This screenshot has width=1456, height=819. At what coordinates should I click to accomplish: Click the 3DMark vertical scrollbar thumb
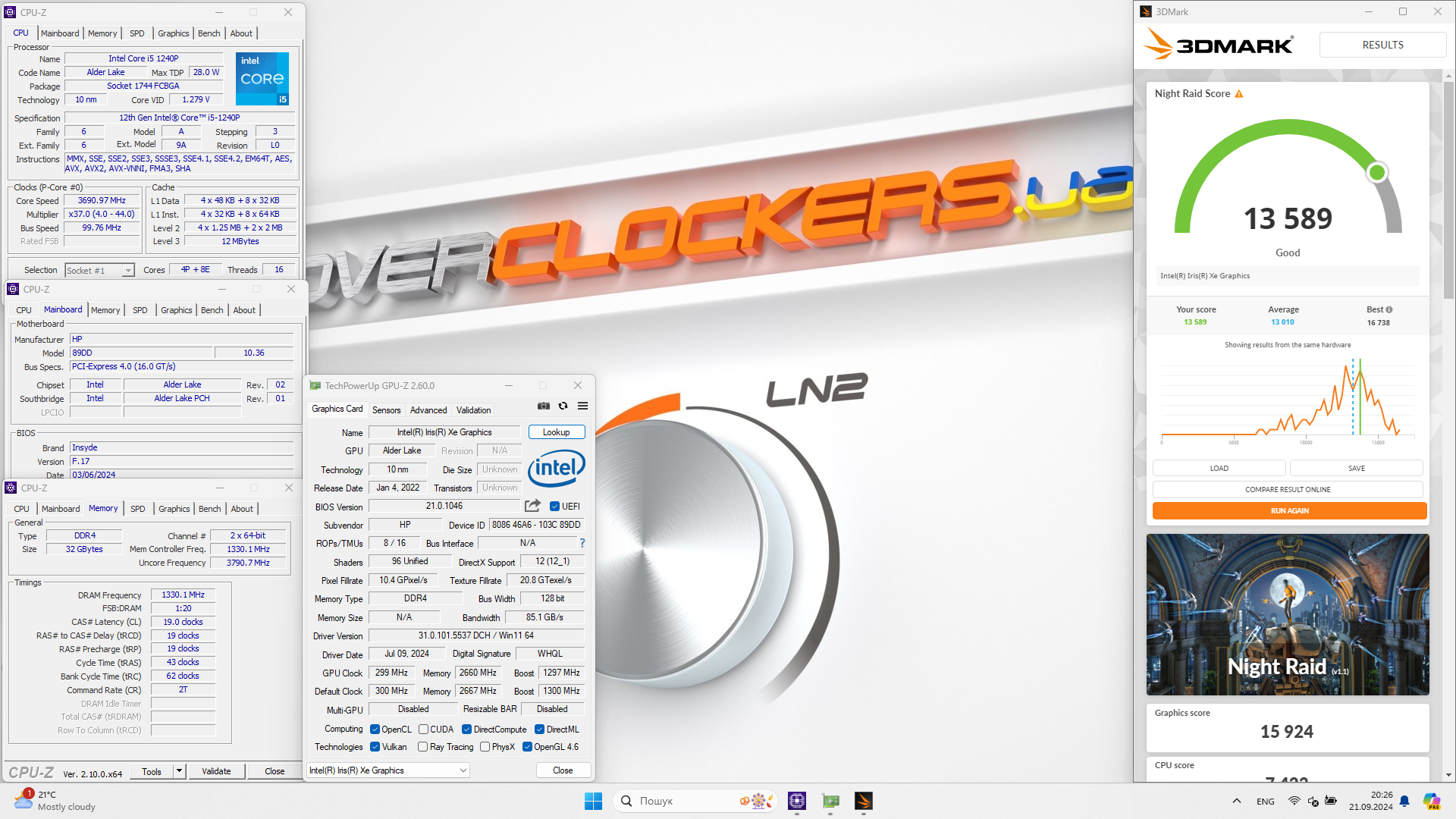point(1449,190)
